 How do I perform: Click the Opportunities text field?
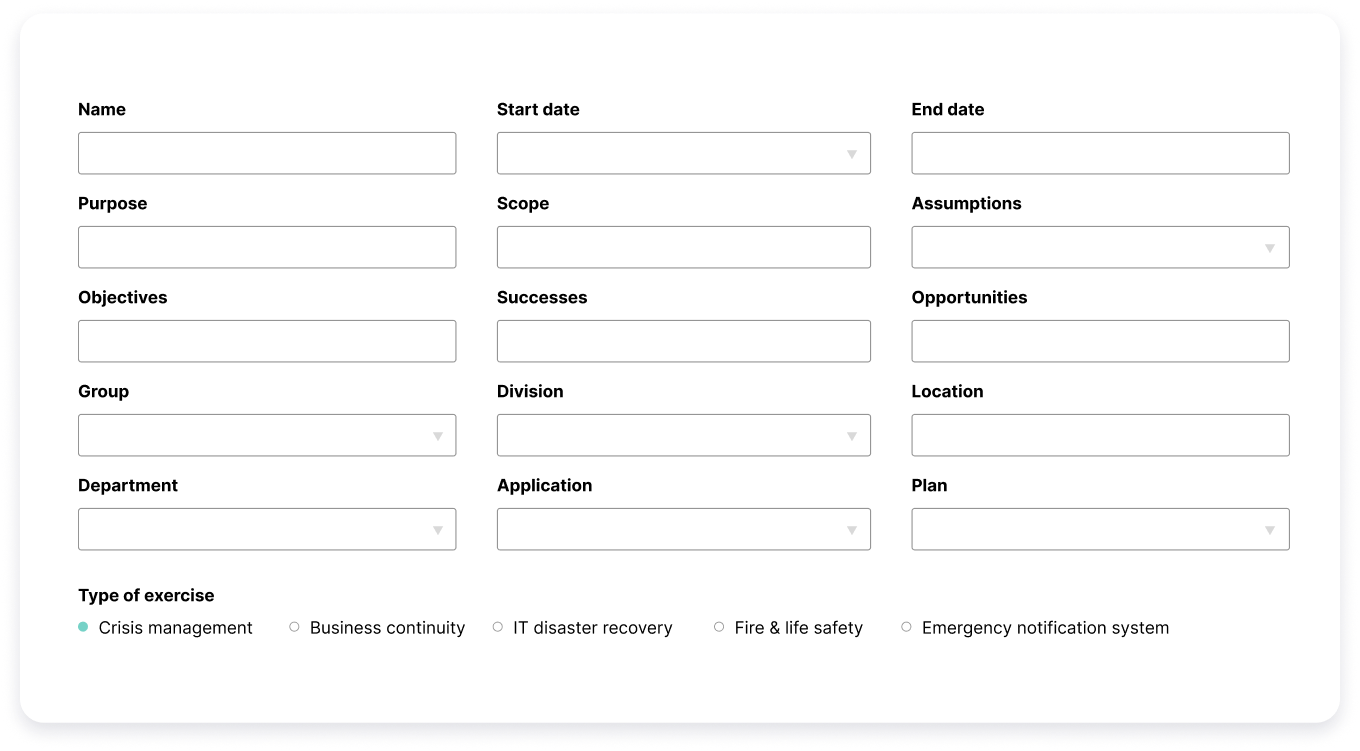[1100, 341]
